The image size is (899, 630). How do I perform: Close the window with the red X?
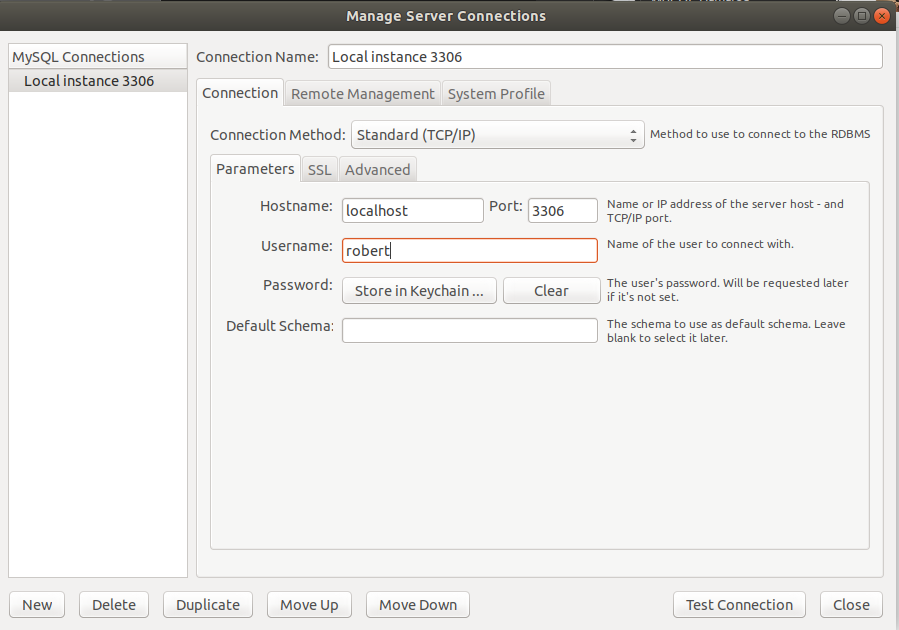[x=882, y=15]
